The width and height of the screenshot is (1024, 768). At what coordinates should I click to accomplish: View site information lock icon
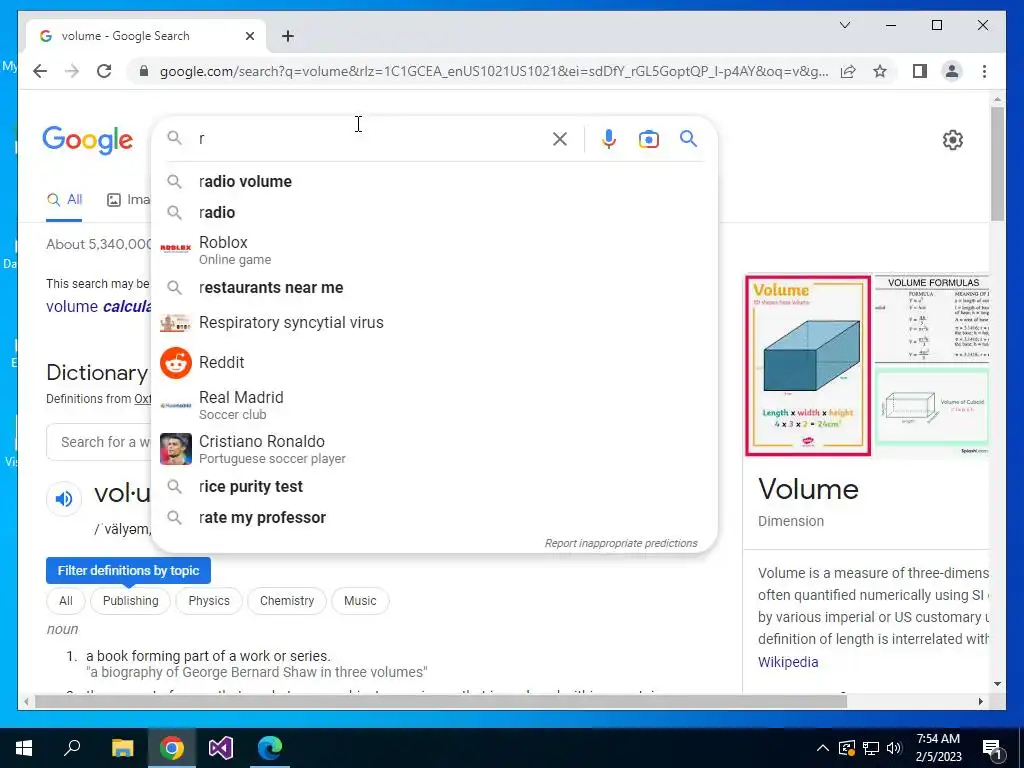coord(144,71)
